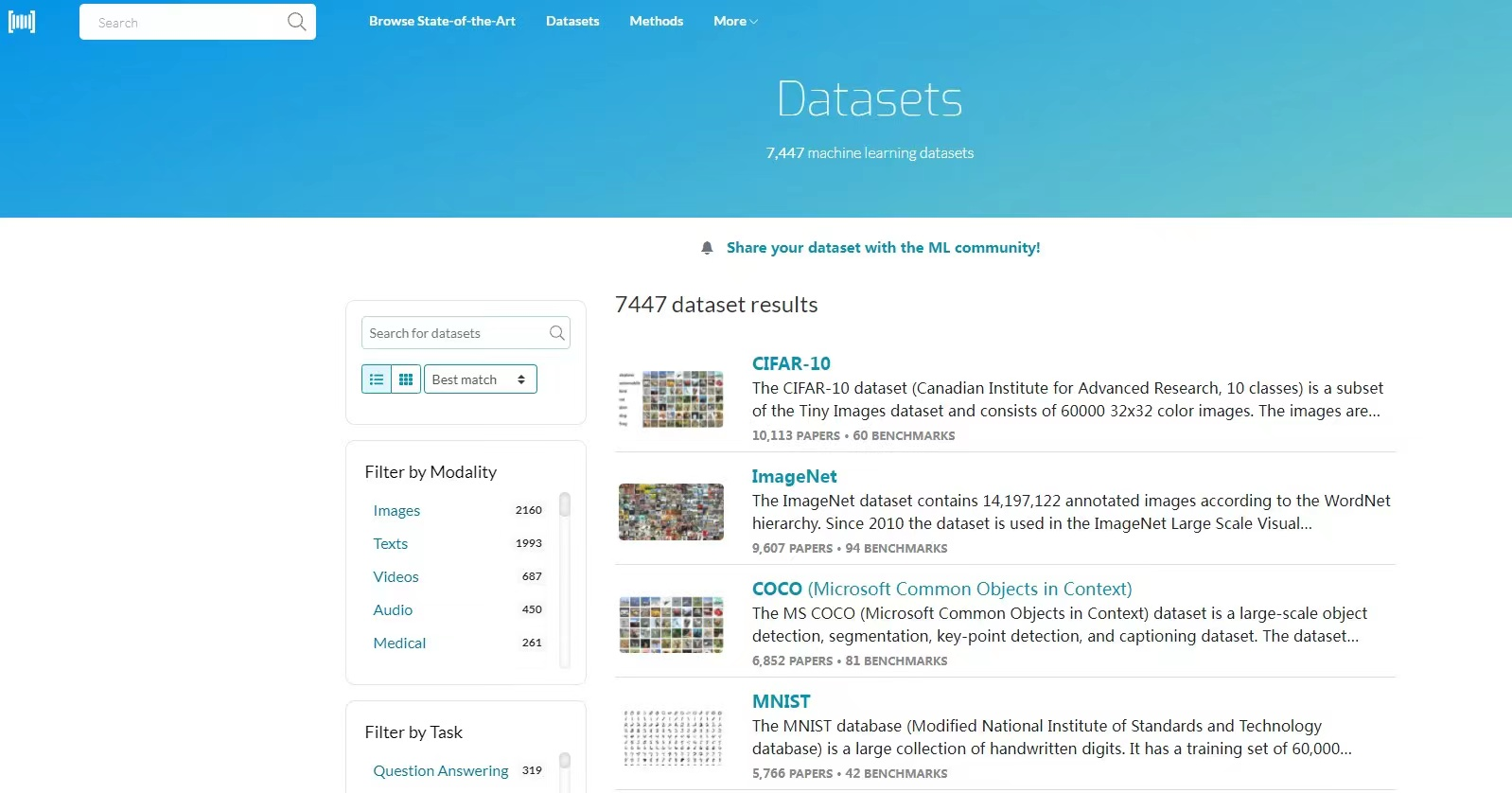The width and height of the screenshot is (1512, 793).
Task: Click the 'Filter by Modality' heading
Action: click(x=431, y=472)
